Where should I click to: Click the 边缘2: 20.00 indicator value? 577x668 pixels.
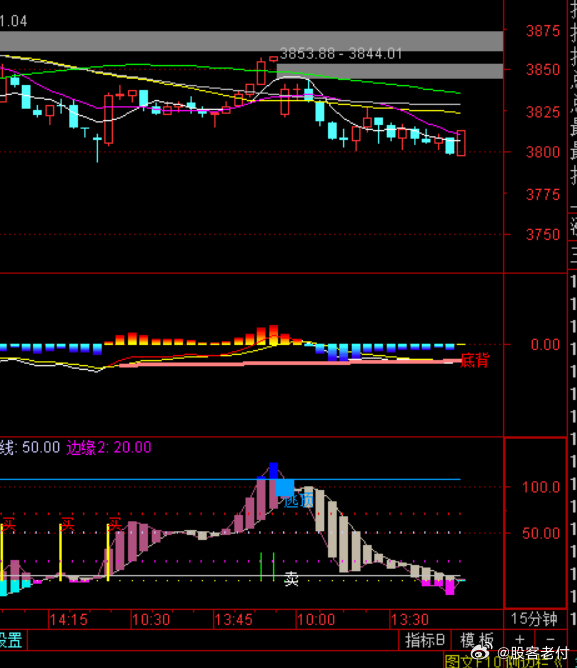tap(109, 447)
